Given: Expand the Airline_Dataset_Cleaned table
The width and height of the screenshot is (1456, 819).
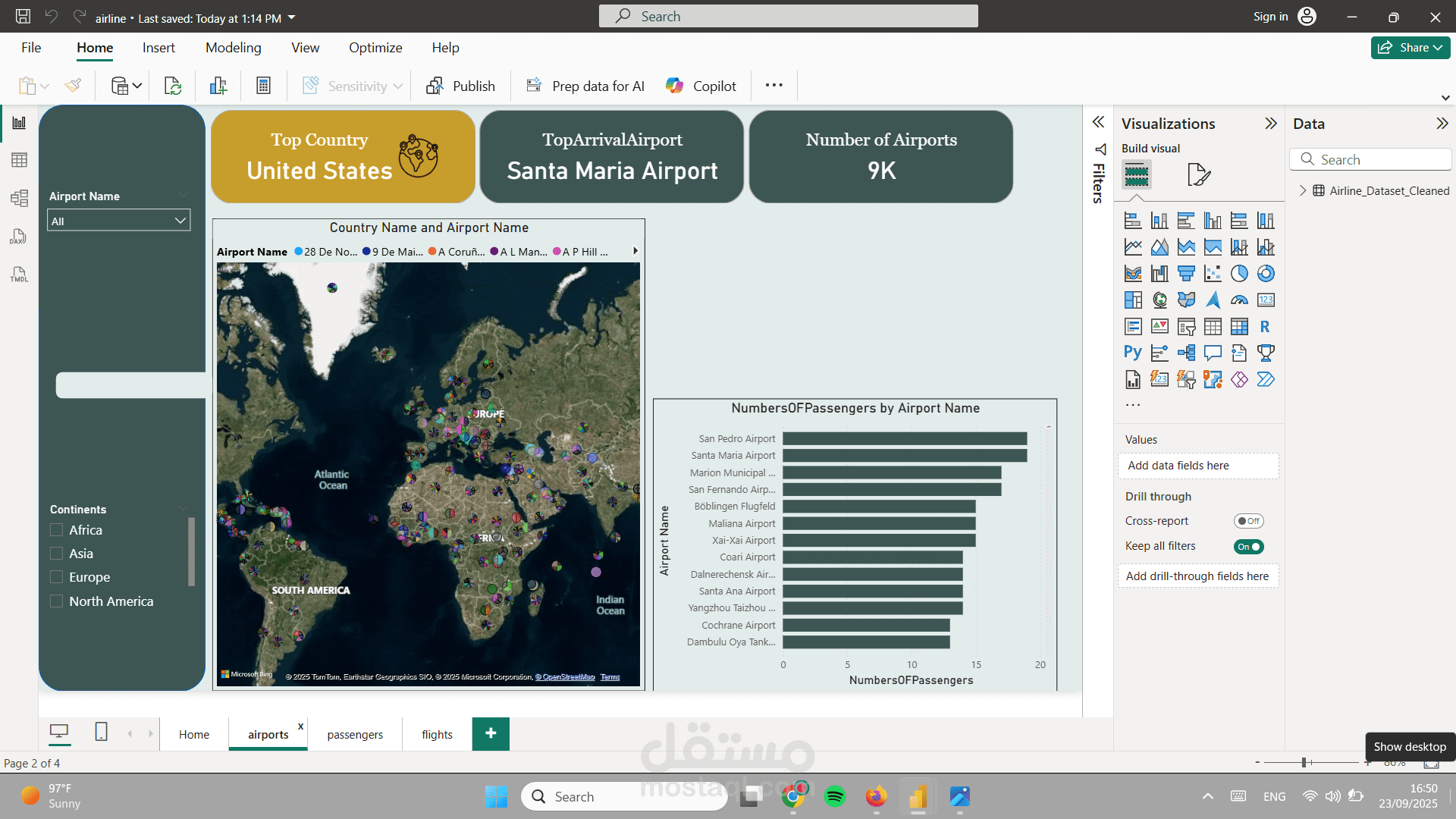Looking at the screenshot, I should pyautogui.click(x=1303, y=190).
